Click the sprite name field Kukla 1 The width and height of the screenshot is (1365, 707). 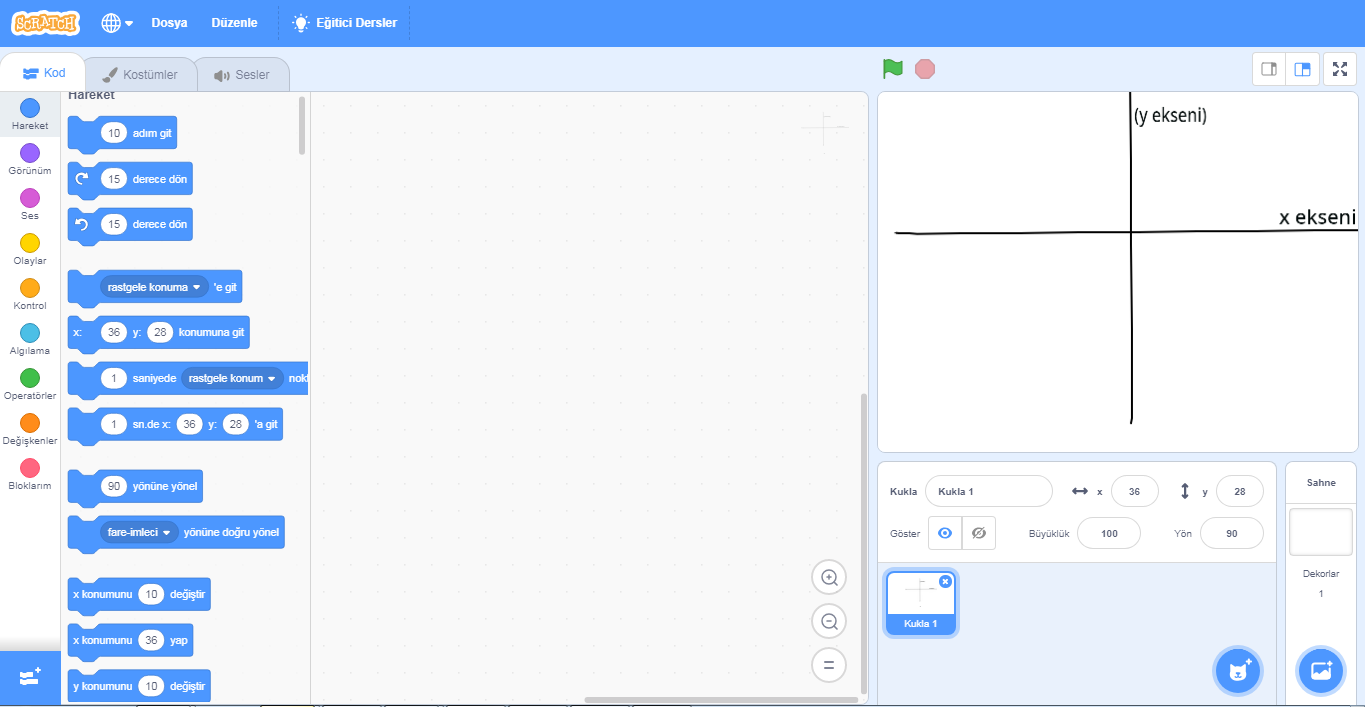tap(988, 491)
